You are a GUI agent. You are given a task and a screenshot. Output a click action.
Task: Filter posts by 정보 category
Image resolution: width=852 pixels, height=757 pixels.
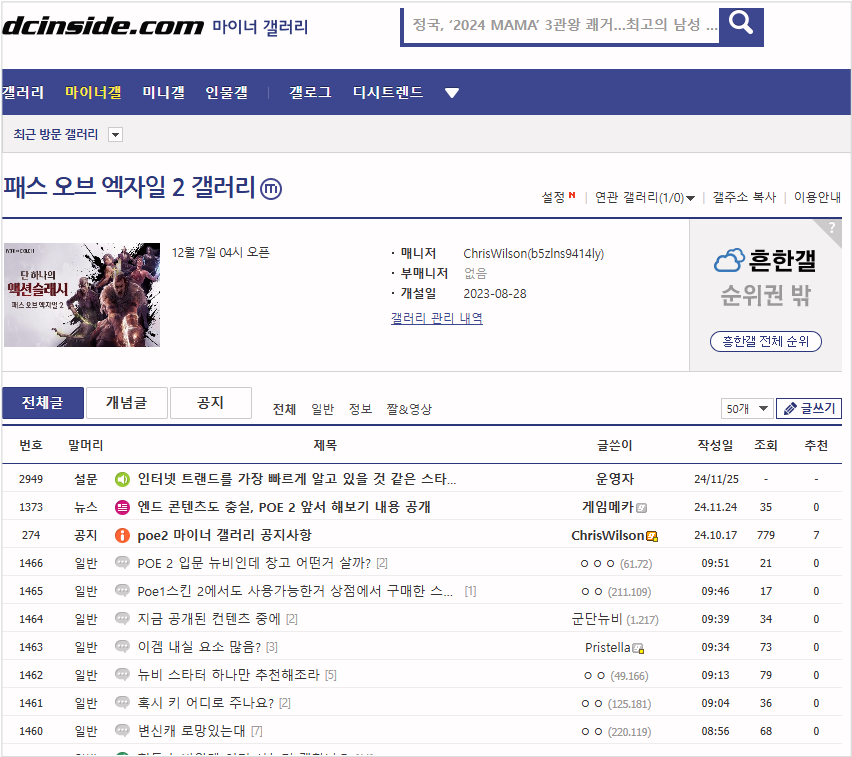tap(360, 409)
